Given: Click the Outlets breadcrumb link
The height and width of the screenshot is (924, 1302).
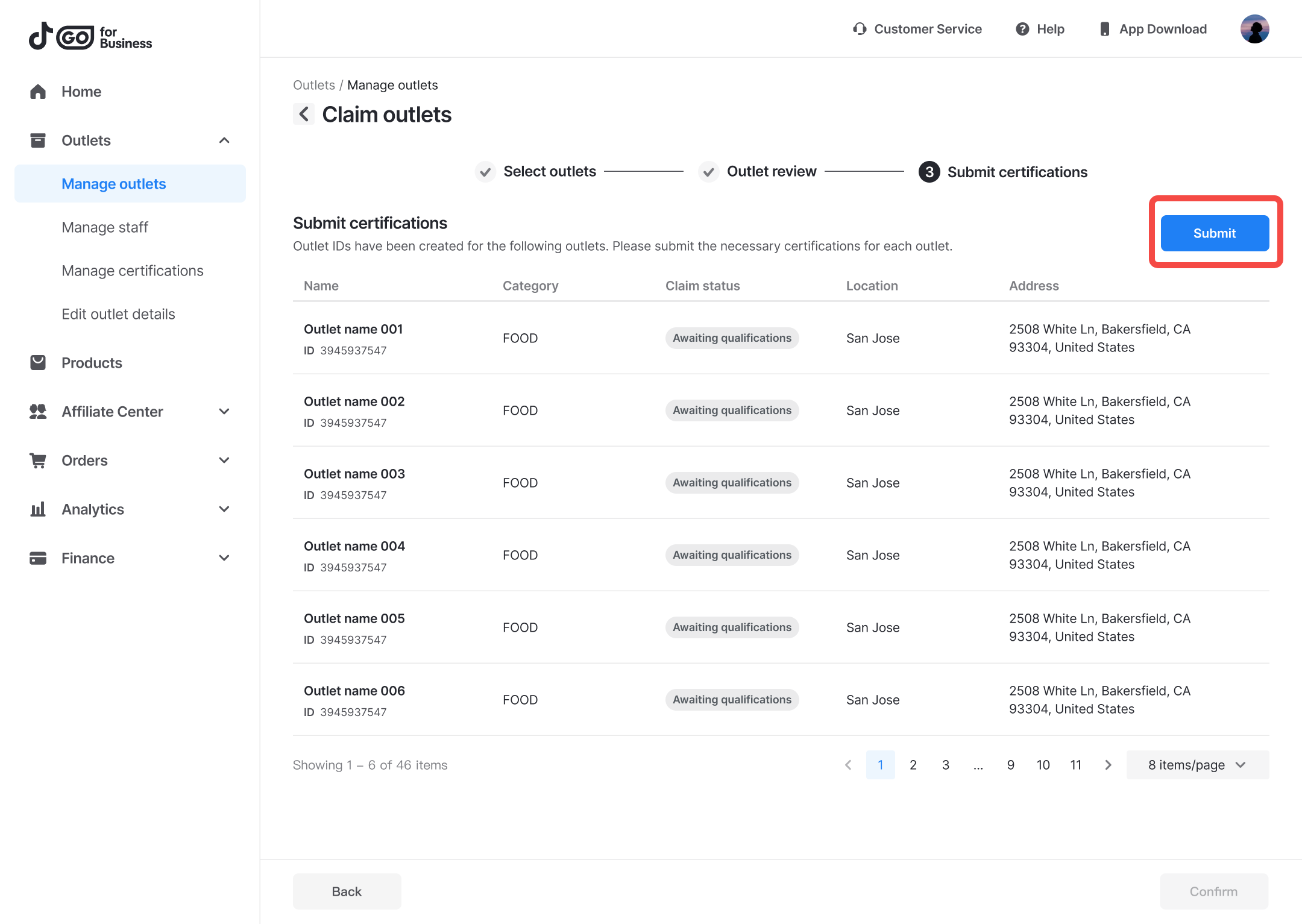Looking at the screenshot, I should [313, 85].
